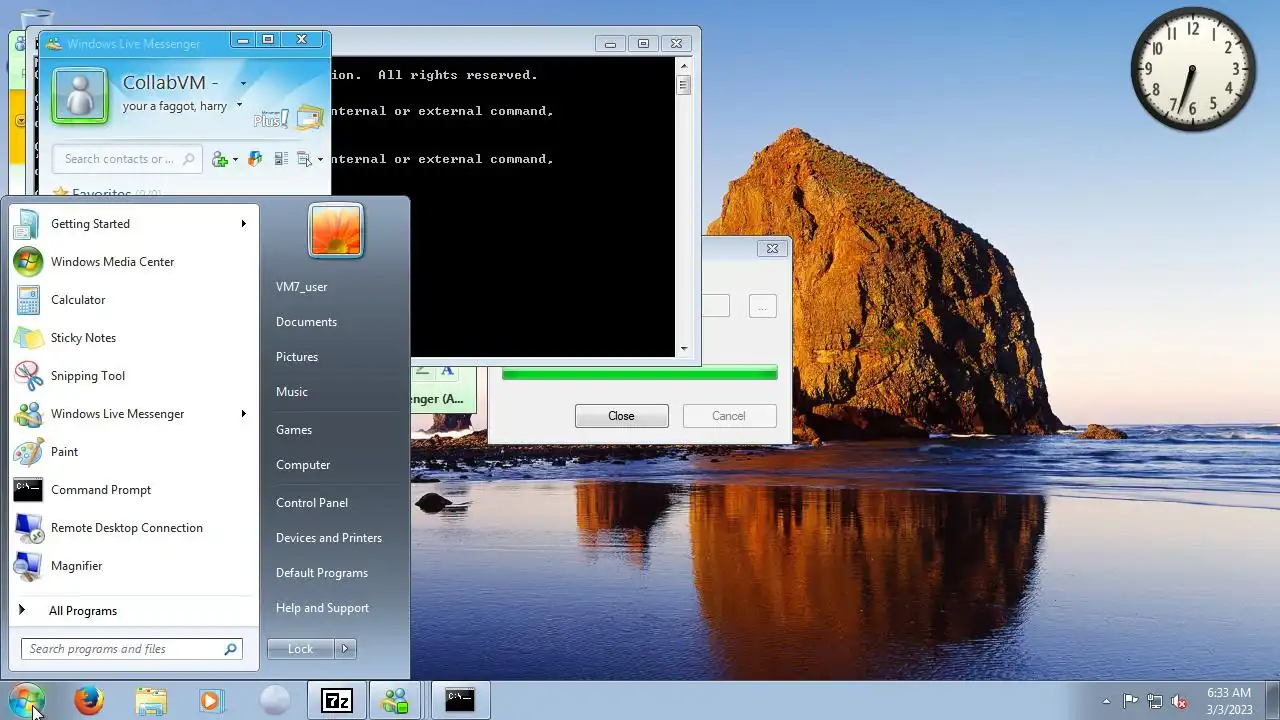Click the user account picture in Start menu
Screen dimensions: 1280x720
click(336, 230)
